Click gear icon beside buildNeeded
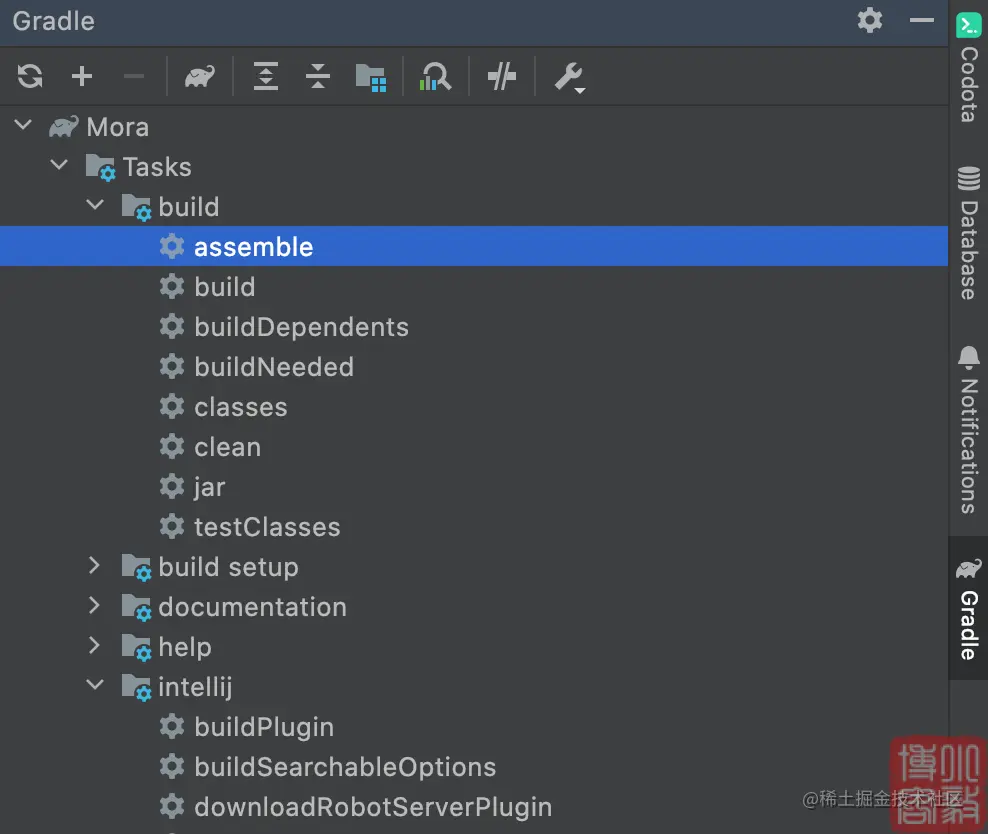Image resolution: width=988 pixels, height=834 pixels. 171,367
